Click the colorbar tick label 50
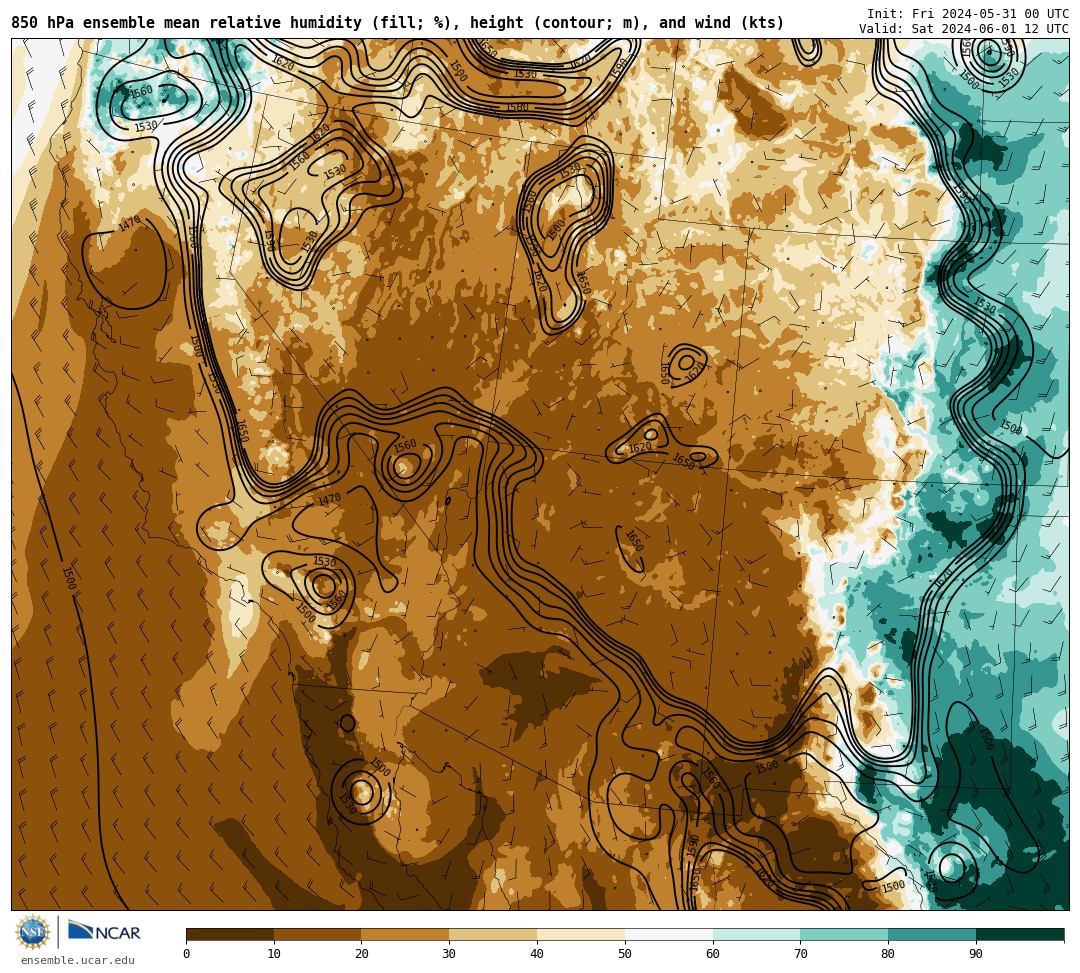The width and height of the screenshot is (1080, 973). click(625, 954)
